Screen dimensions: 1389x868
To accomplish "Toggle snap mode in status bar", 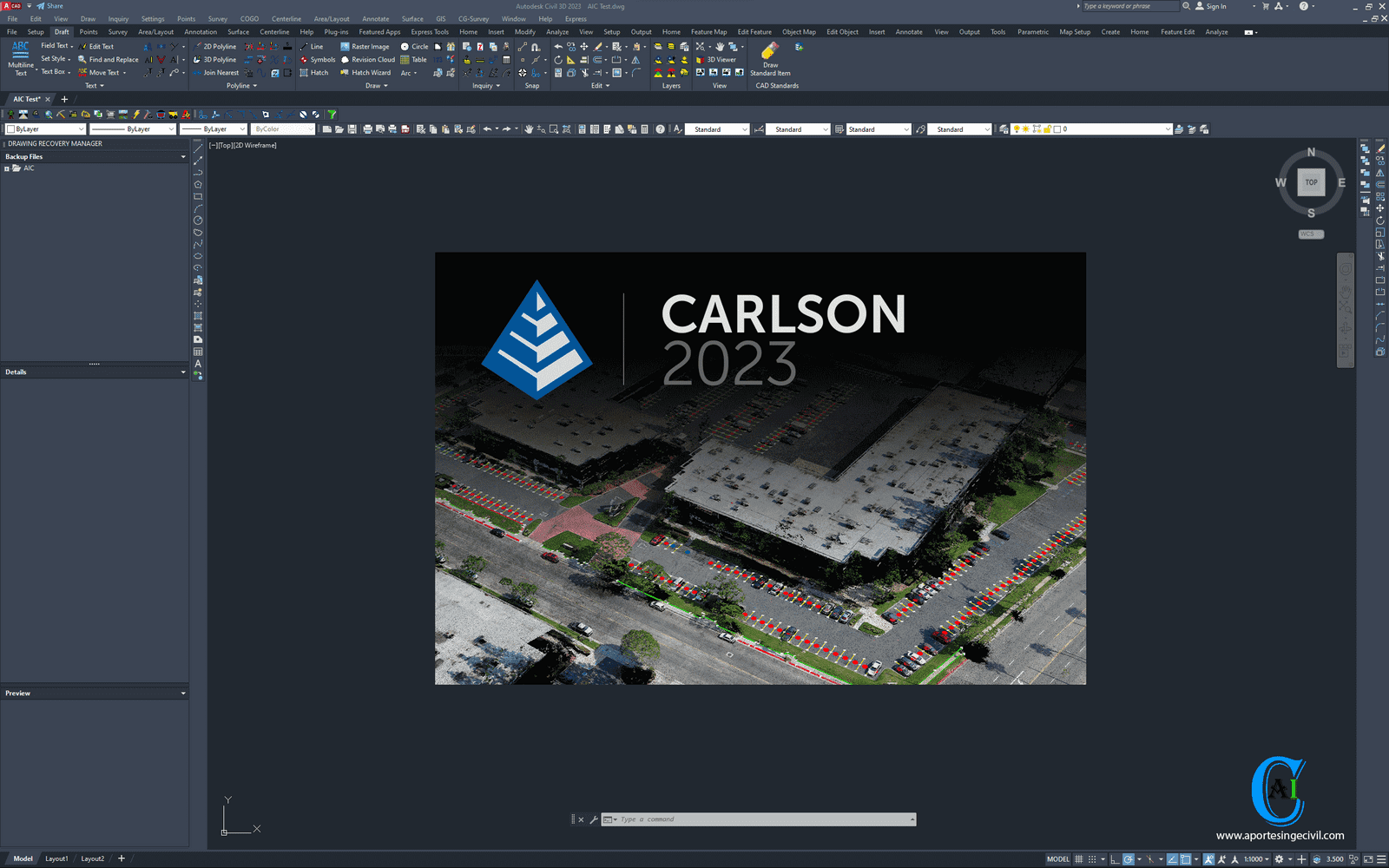I will pyautogui.click(x=1092, y=859).
